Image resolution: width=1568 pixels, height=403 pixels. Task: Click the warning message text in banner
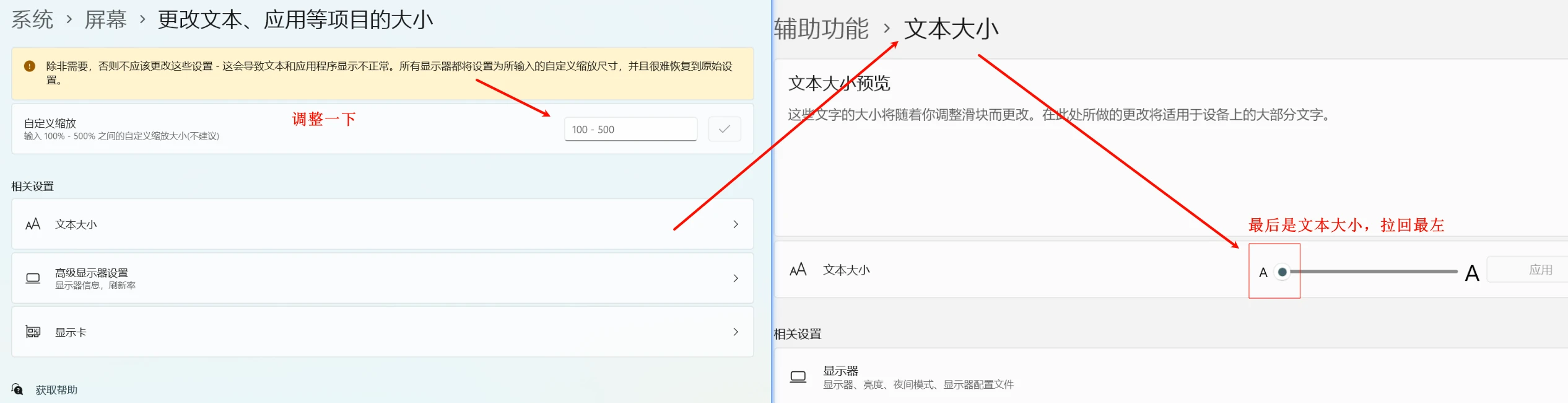389,73
